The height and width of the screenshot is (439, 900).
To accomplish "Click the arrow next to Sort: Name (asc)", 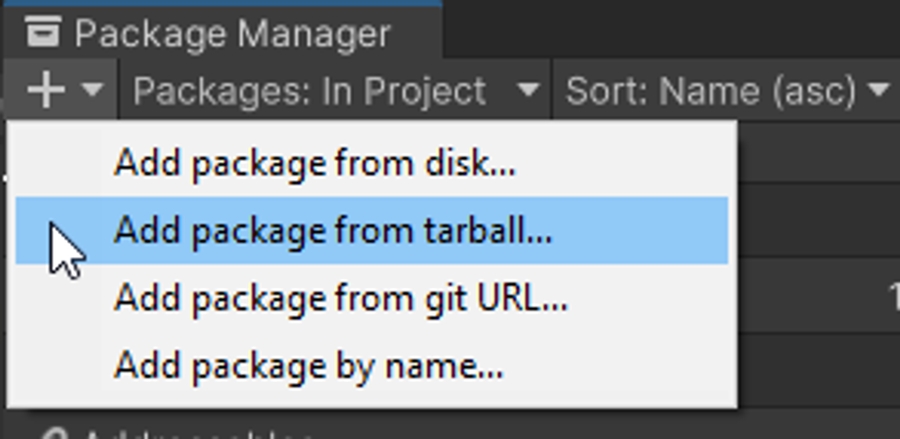I will point(879,92).
